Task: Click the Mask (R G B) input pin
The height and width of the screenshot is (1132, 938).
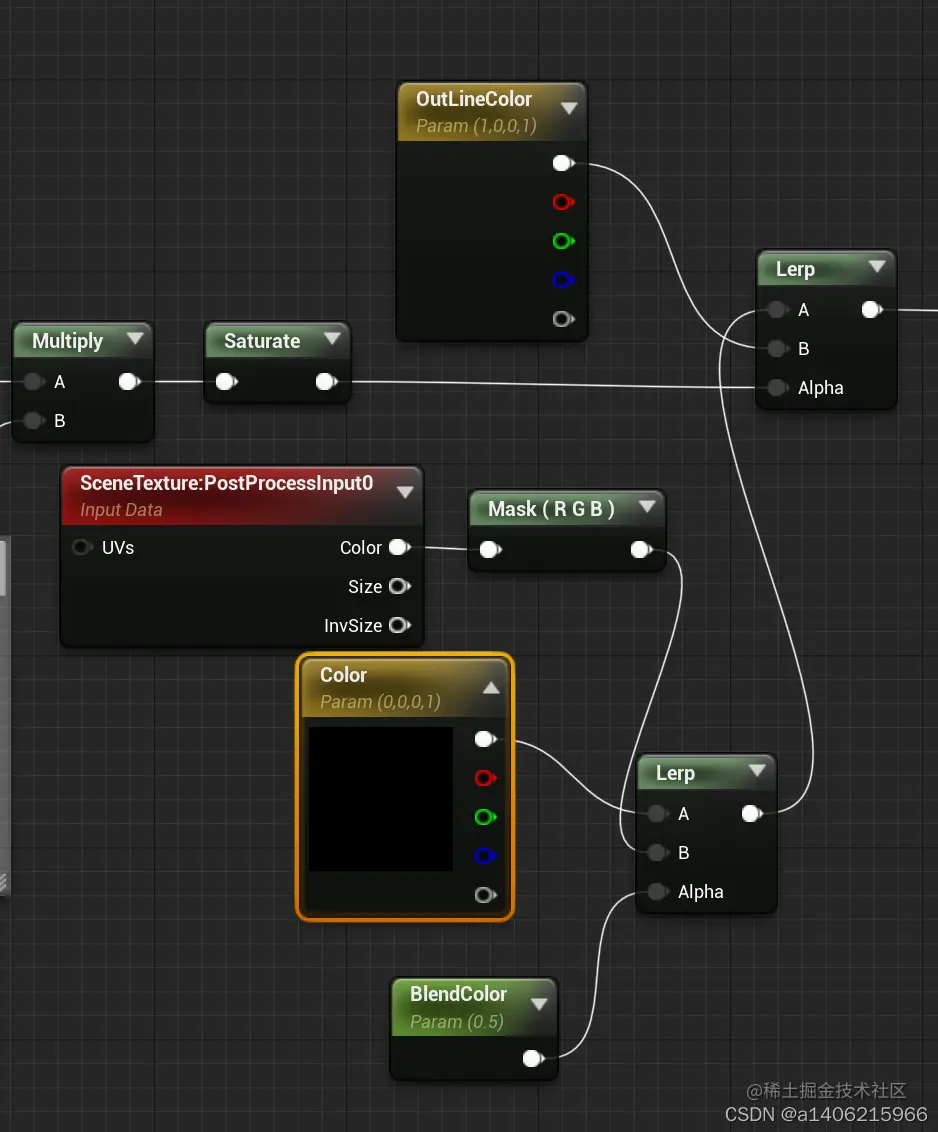Action: click(490, 550)
